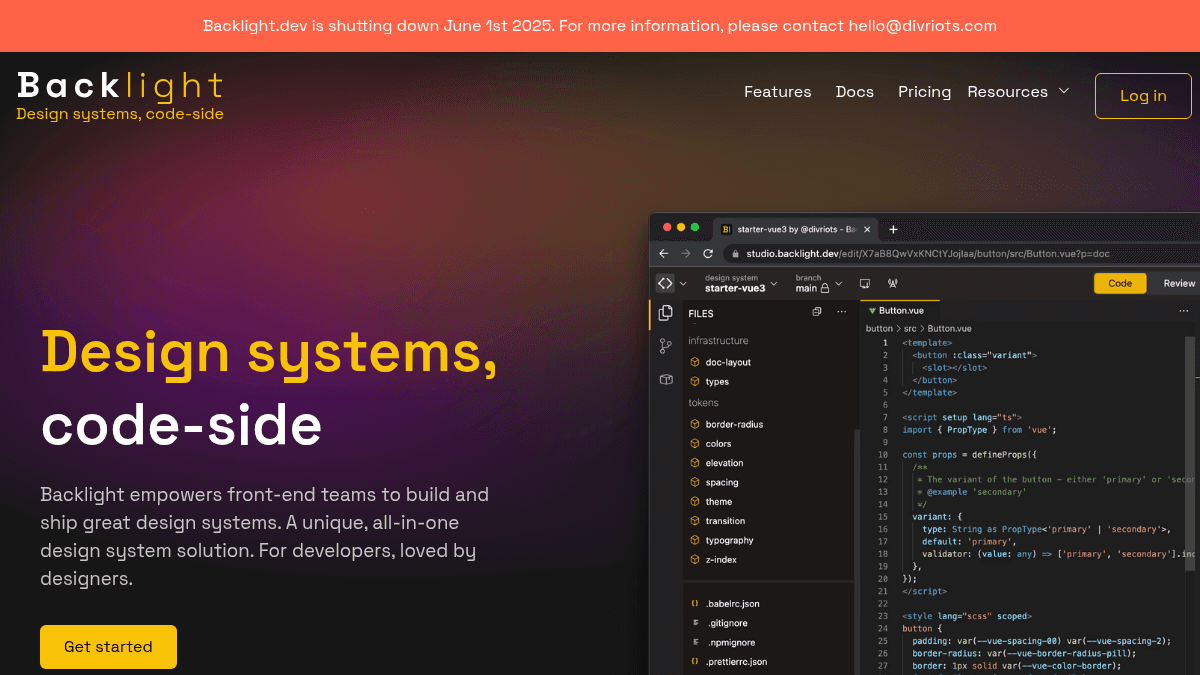Click the infrastructure group label
The height and width of the screenshot is (675, 1200).
[718, 341]
